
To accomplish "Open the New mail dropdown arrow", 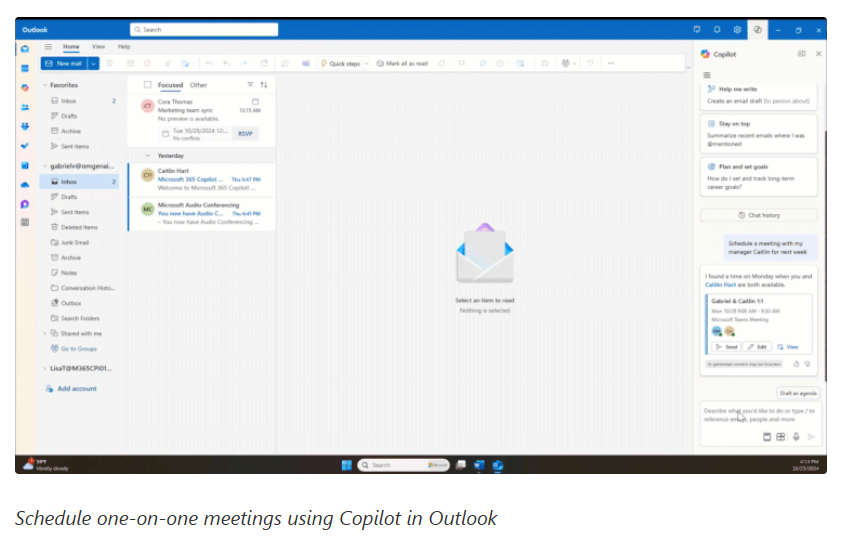I will (x=94, y=63).
